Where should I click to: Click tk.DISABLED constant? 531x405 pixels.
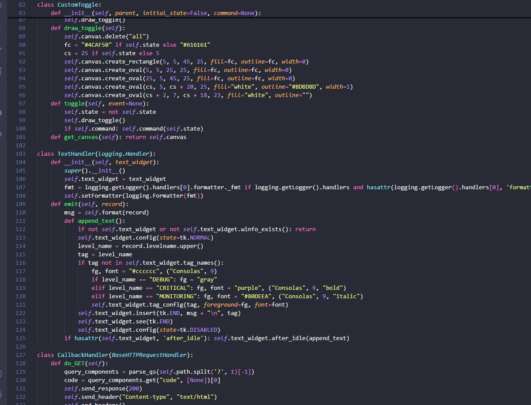[x=200, y=330]
